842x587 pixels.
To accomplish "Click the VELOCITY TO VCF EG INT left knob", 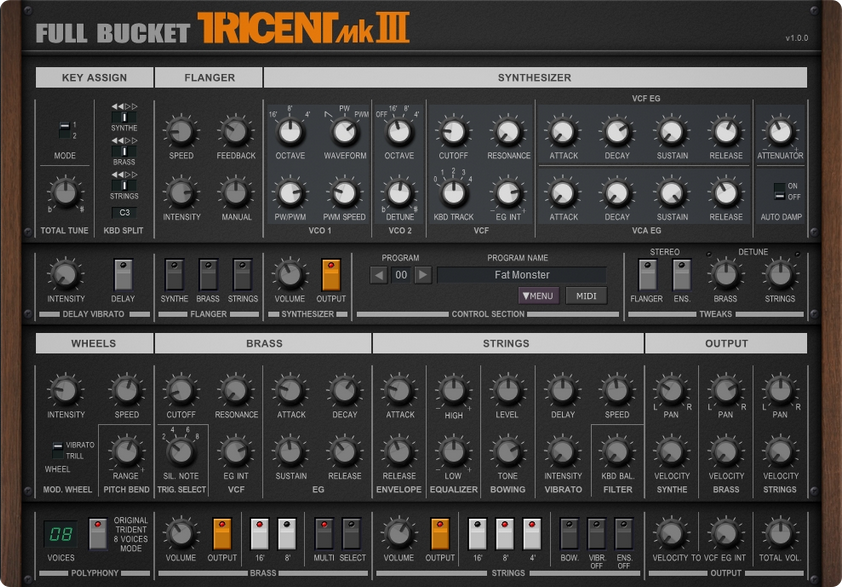I will click(671, 534).
